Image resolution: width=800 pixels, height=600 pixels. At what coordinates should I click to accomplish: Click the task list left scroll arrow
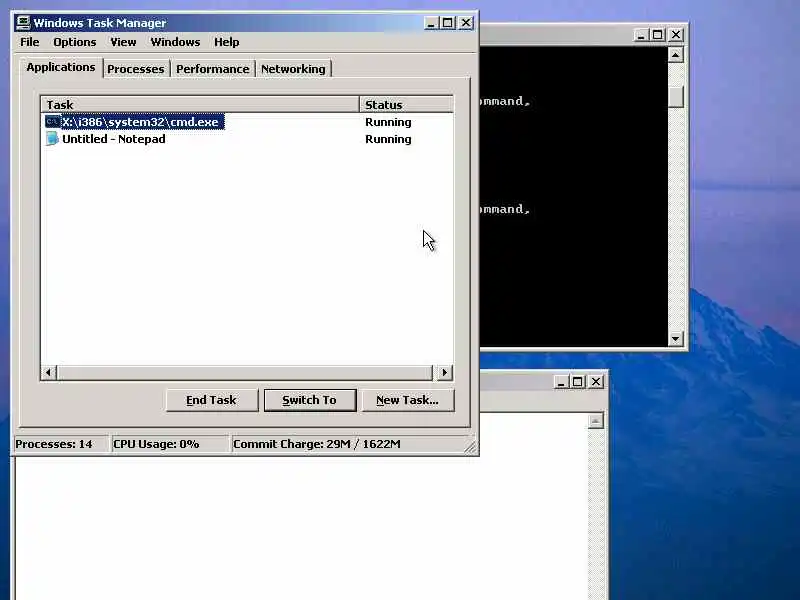[x=48, y=372]
